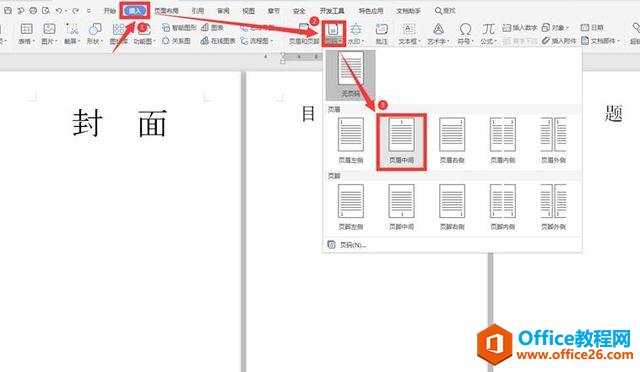Viewport: 640px width, 372px height.
Task: Click the Redo arrow
Action: [x=76, y=11]
